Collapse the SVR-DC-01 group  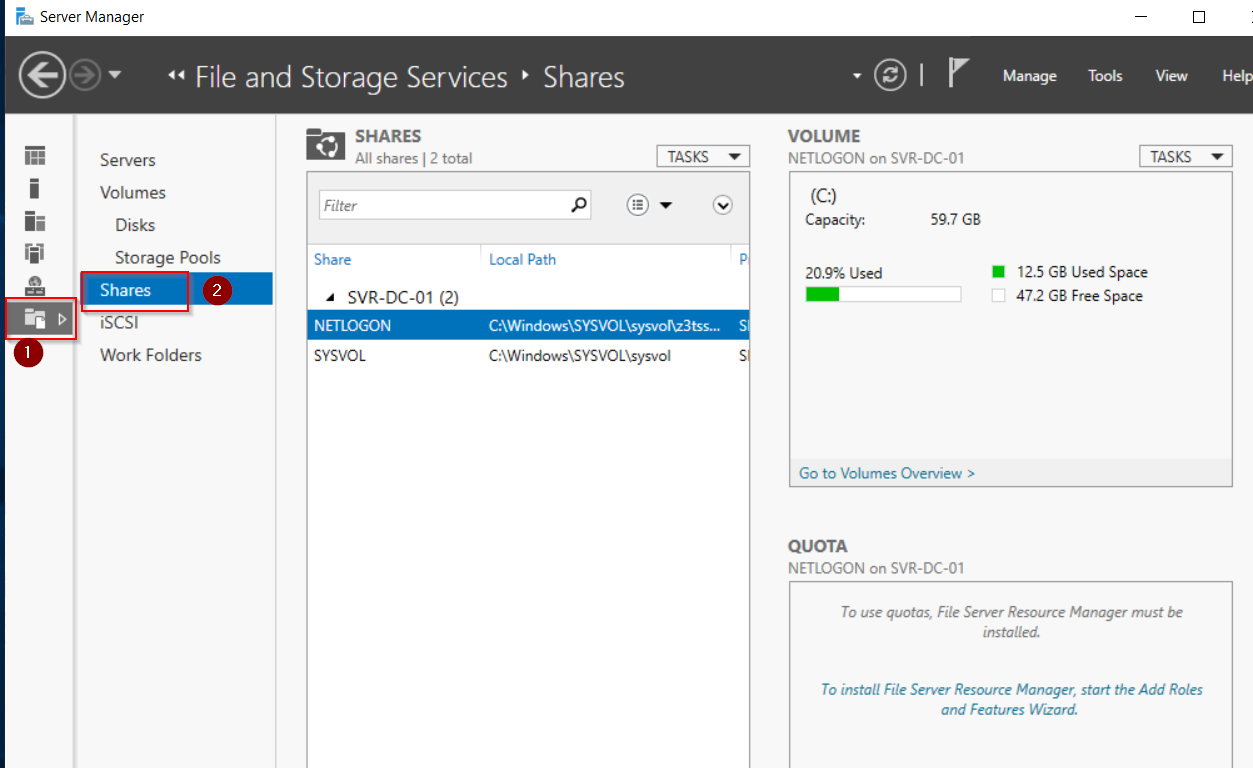(x=331, y=298)
